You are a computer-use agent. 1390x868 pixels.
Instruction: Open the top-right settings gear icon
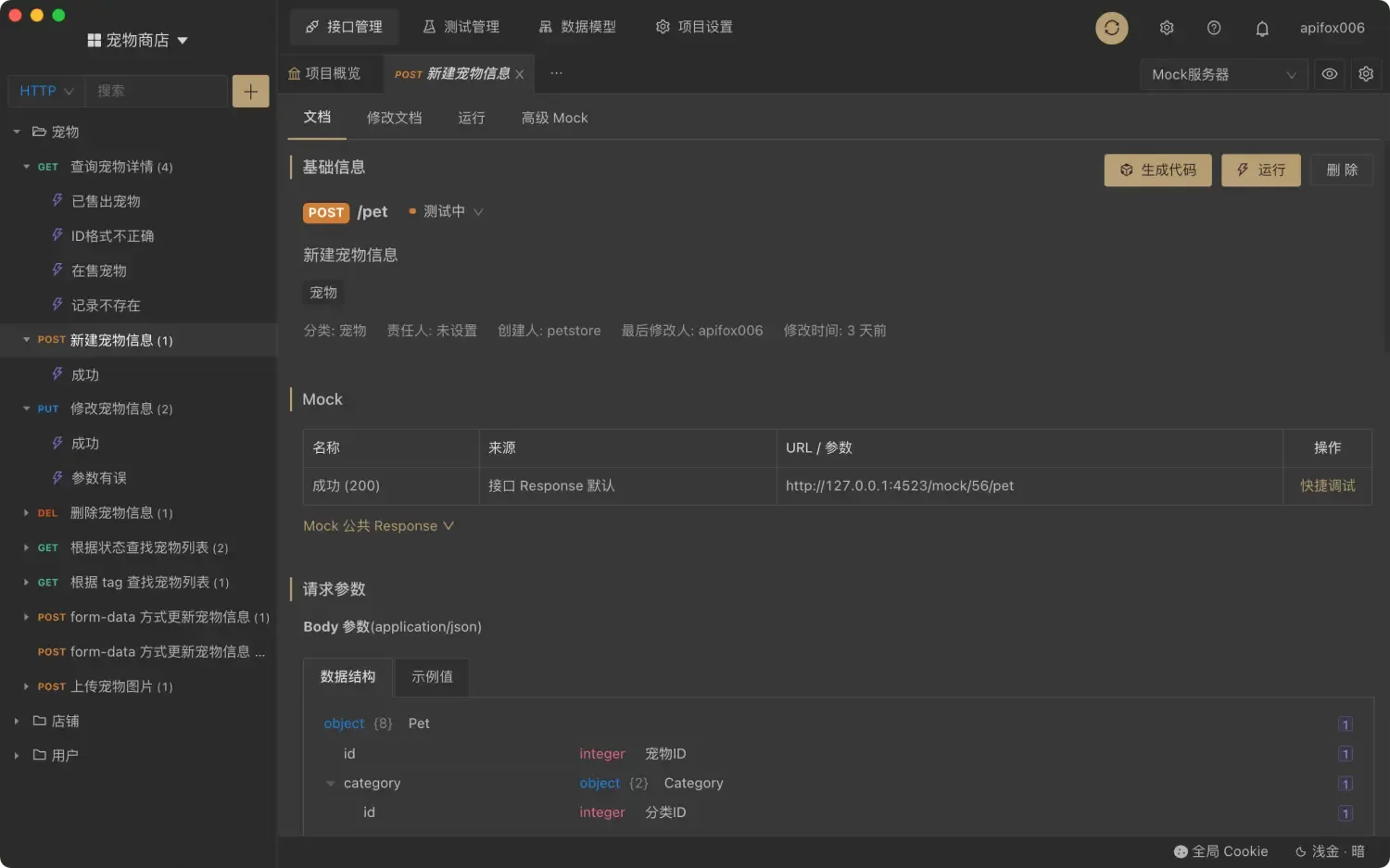1166,28
